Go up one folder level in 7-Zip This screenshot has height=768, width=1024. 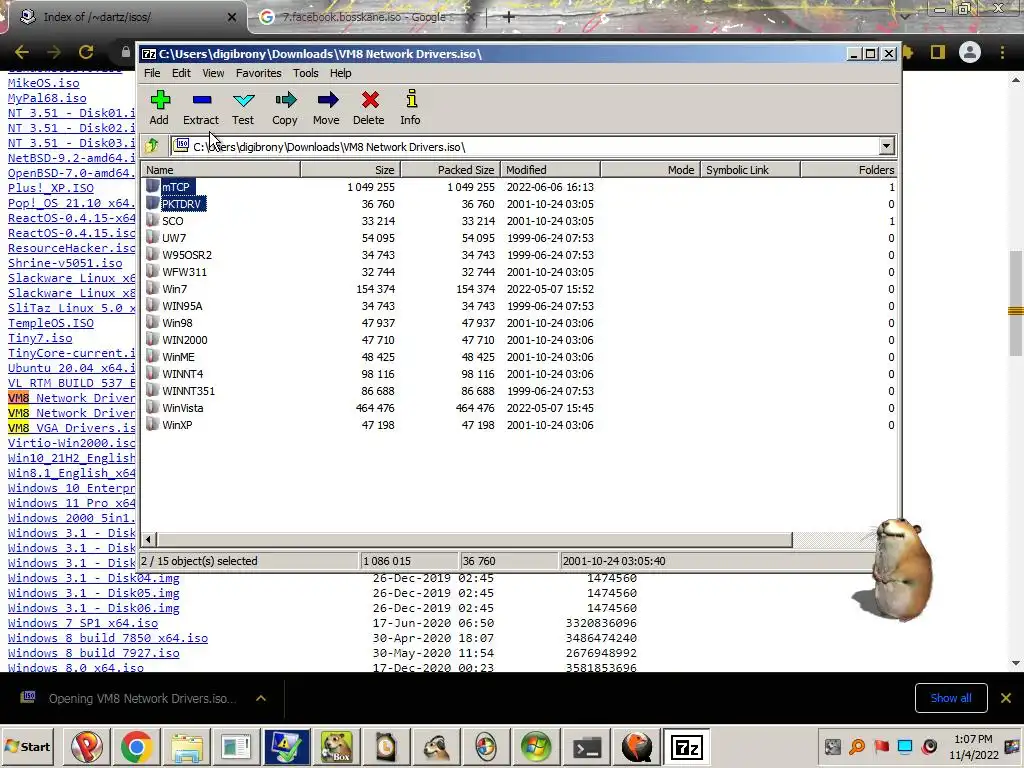pos(152,146)
